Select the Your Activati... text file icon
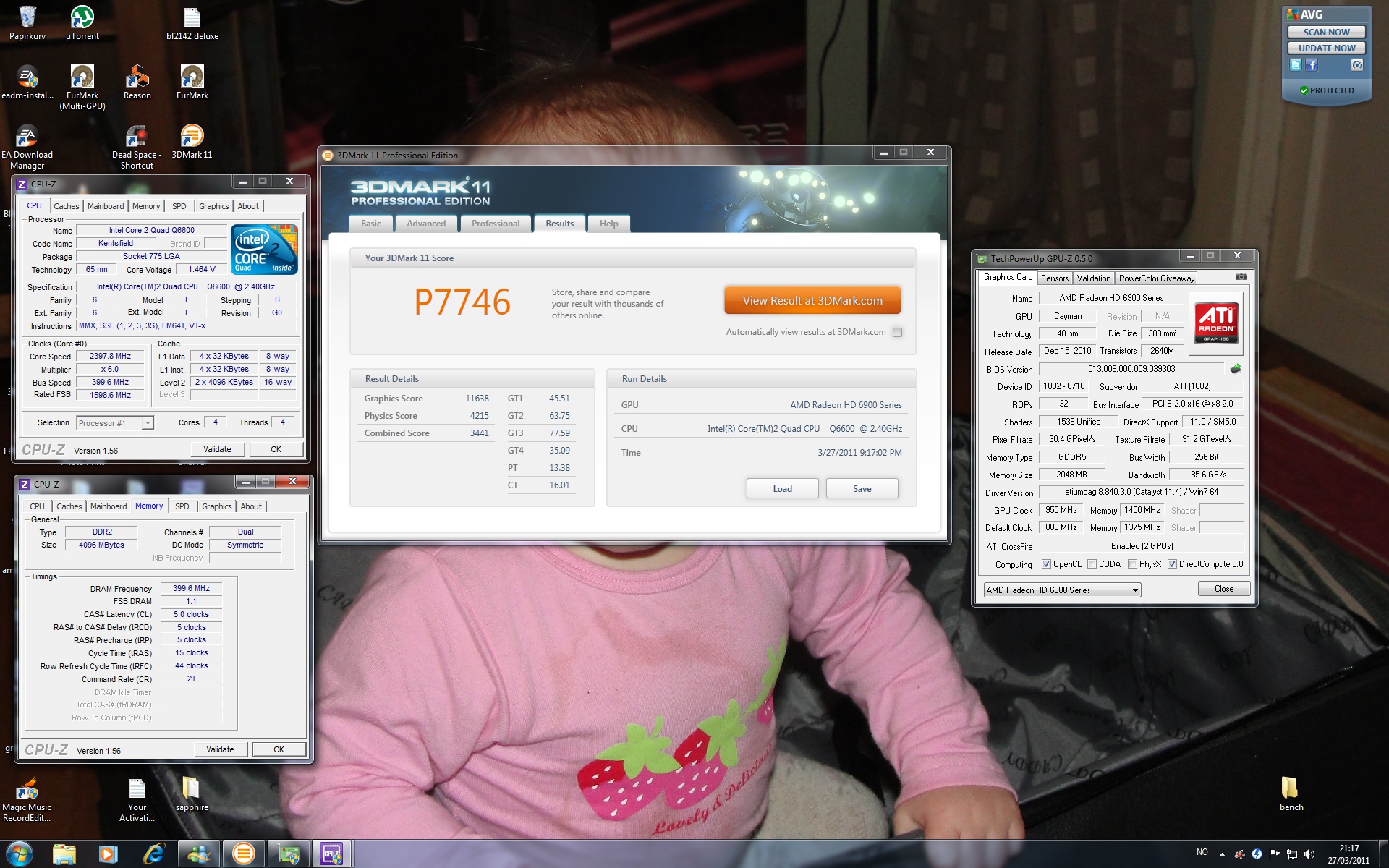The width and height of the screenshot is (1389, 868). tap(137, 800)
